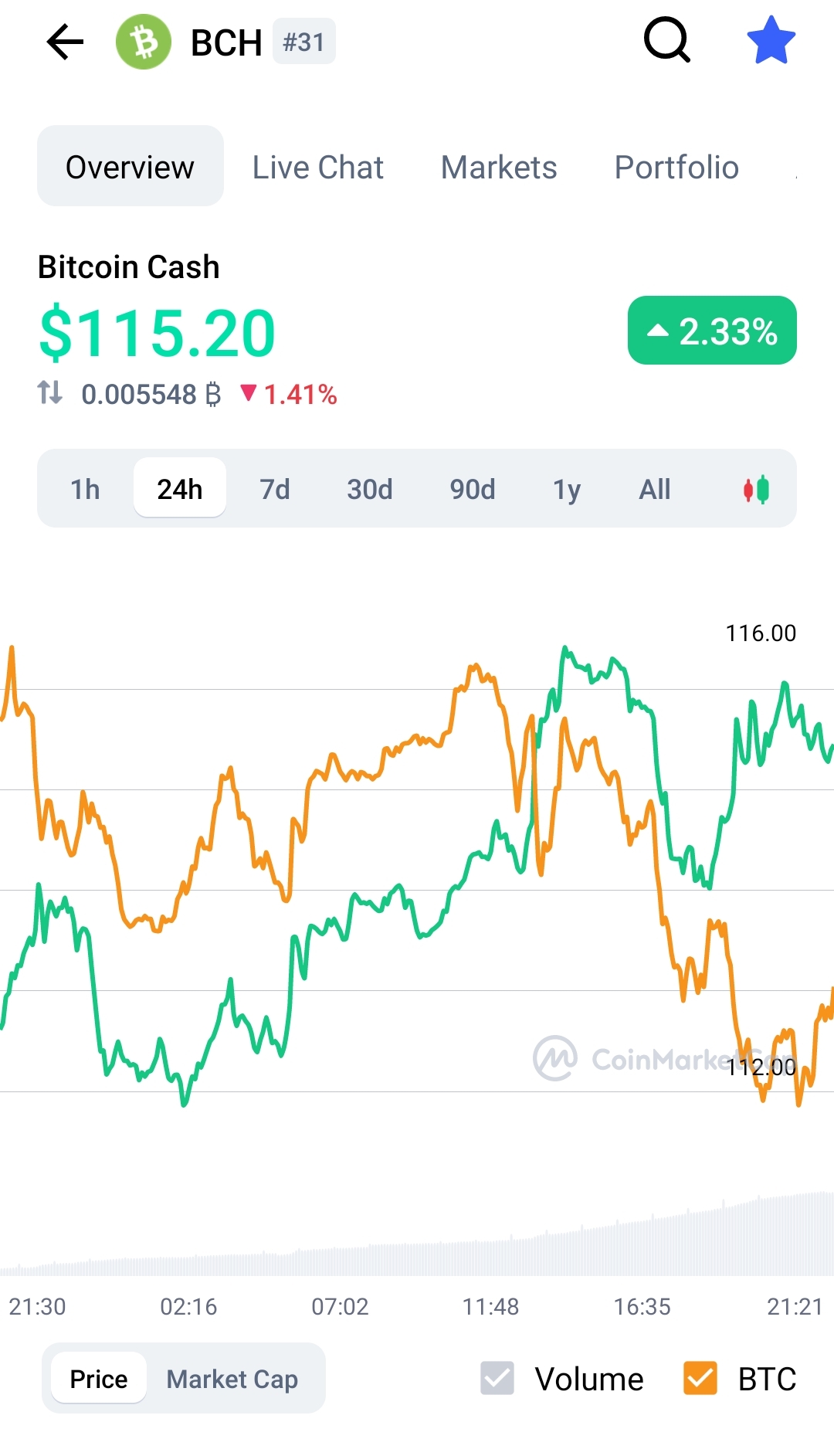
Task: Open search with magnifier icon
Action: (x=667, y=40)
